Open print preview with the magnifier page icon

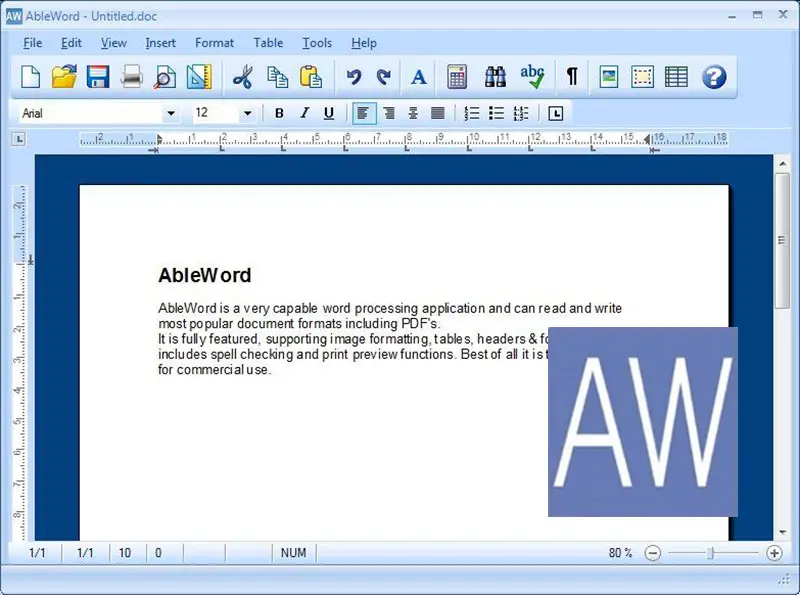click(x=165, y=77)
